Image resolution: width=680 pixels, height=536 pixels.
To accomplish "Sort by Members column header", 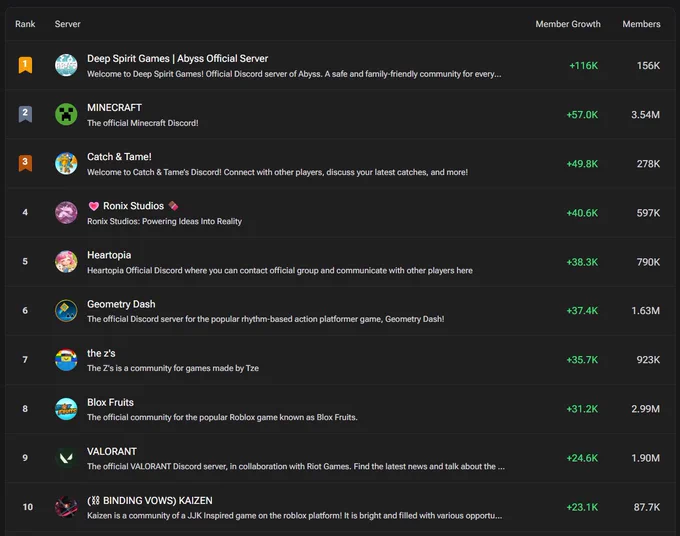I will [641, 24].
